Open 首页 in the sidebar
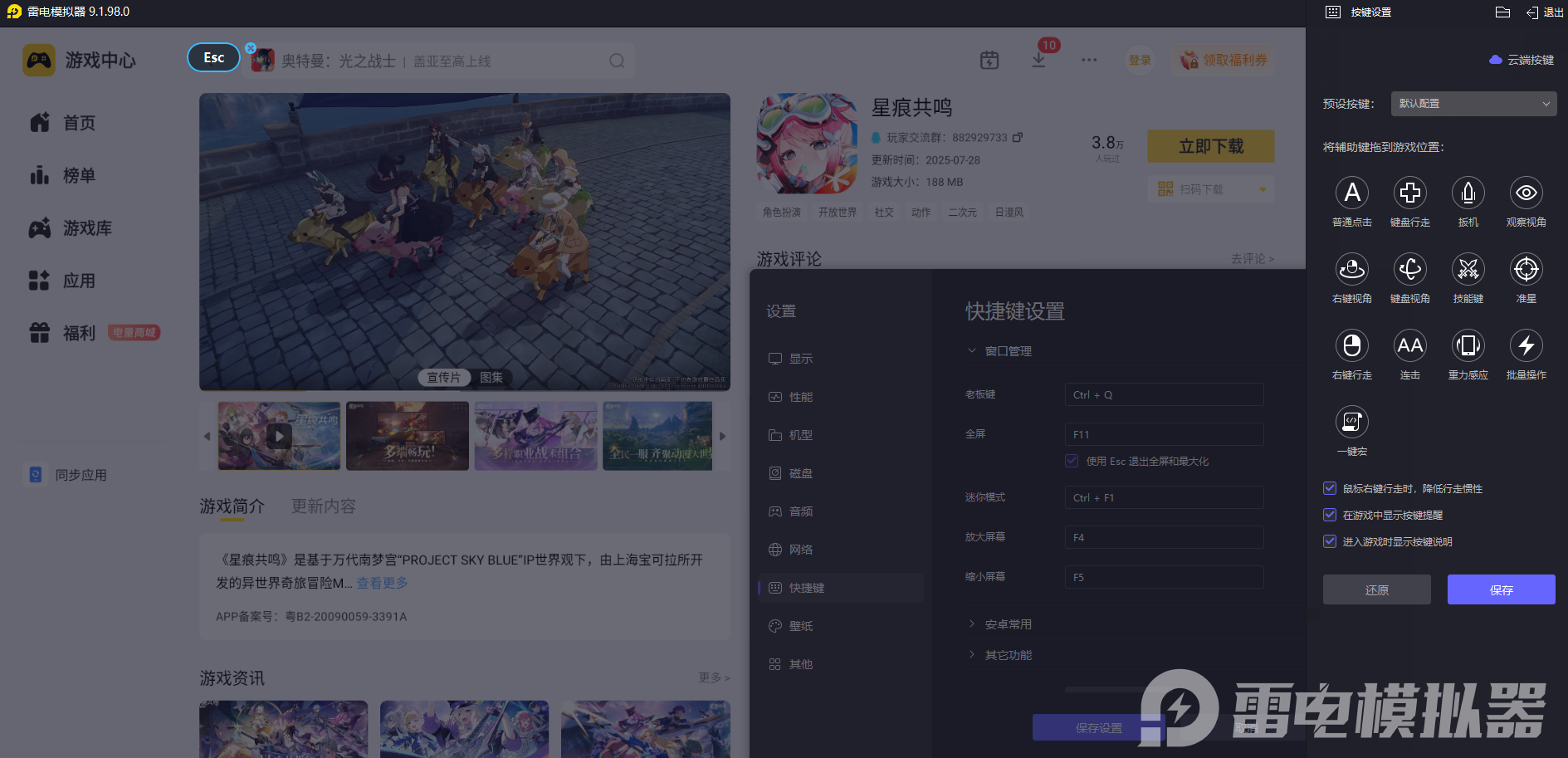Screen dimensions: 1568x758 click(x=63, y=123)
